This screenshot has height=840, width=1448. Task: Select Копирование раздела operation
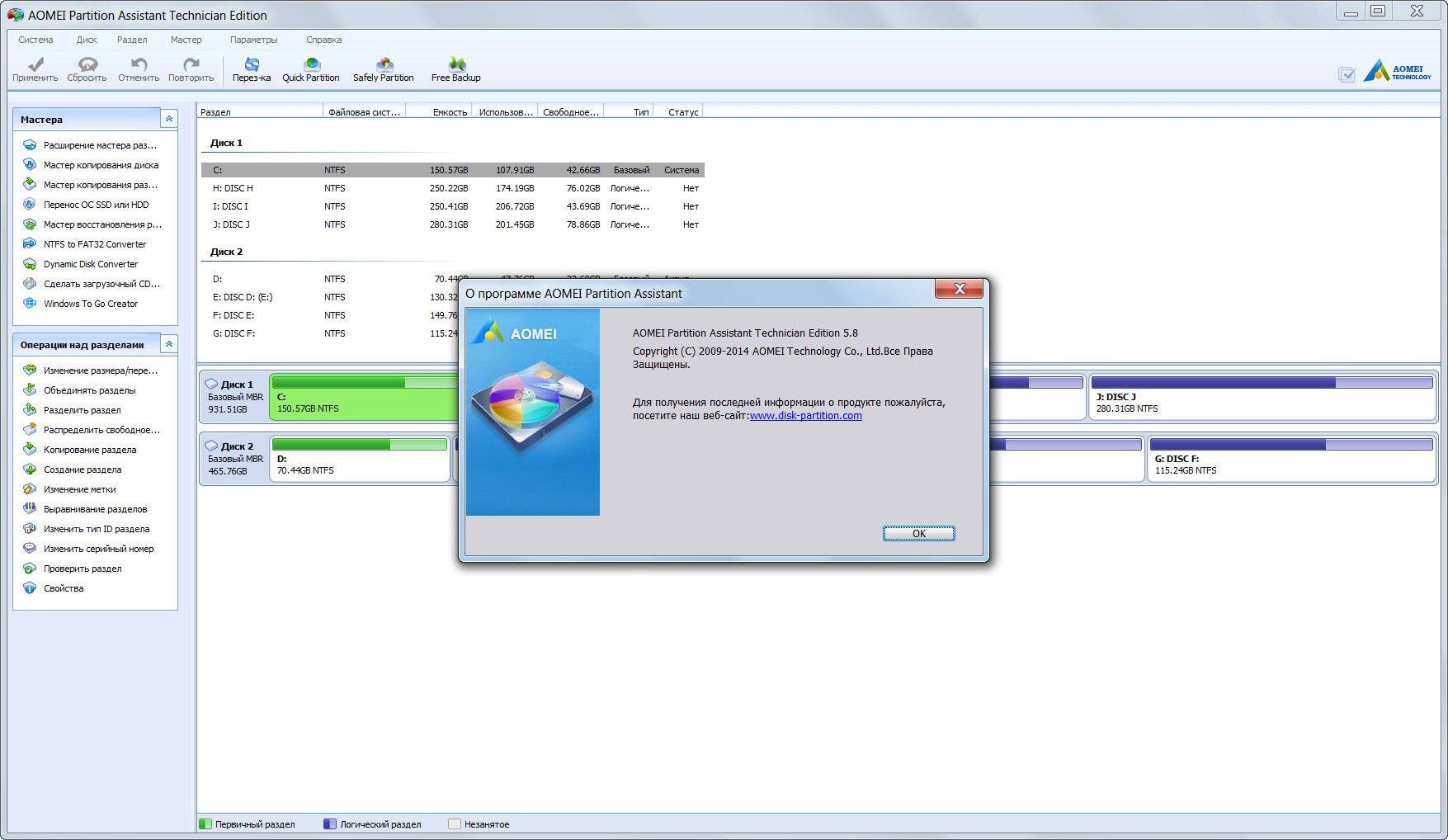click(x=80, y=450)
